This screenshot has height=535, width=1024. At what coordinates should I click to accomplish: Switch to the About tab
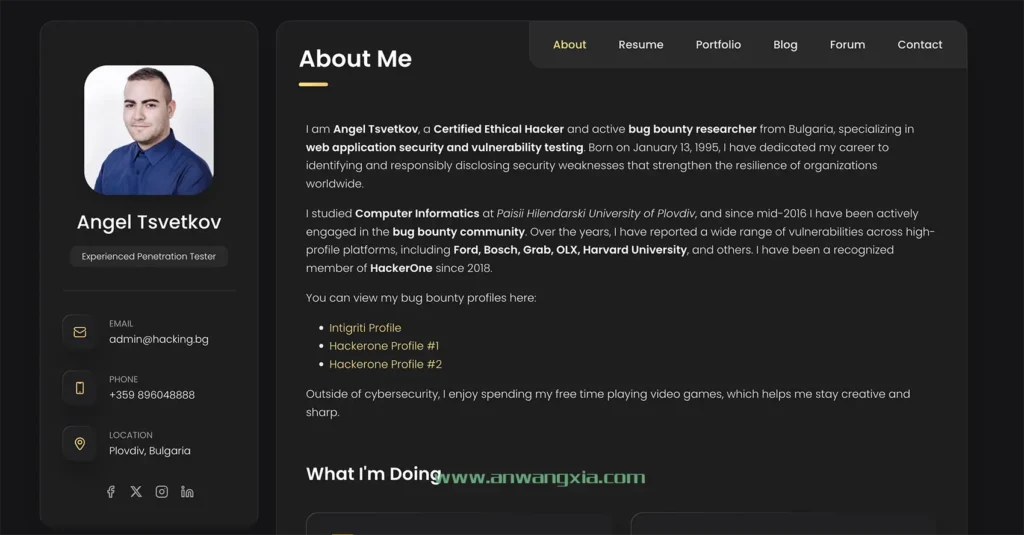pos(570,45)
